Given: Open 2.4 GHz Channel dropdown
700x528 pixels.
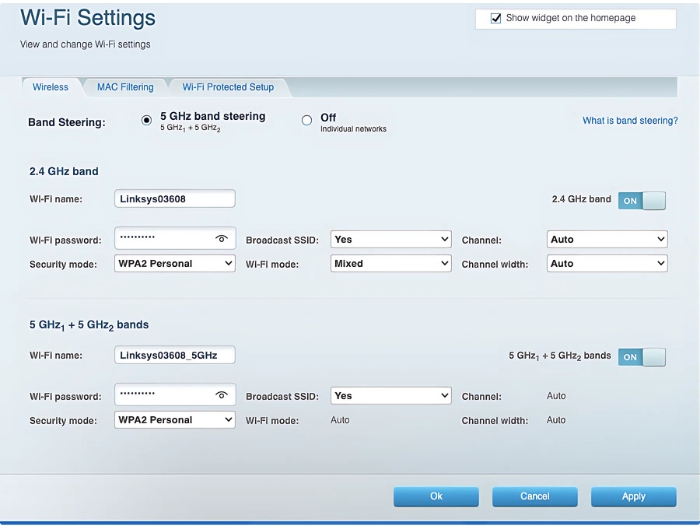Looking at the screenshot, I should [x=607, y=239].
